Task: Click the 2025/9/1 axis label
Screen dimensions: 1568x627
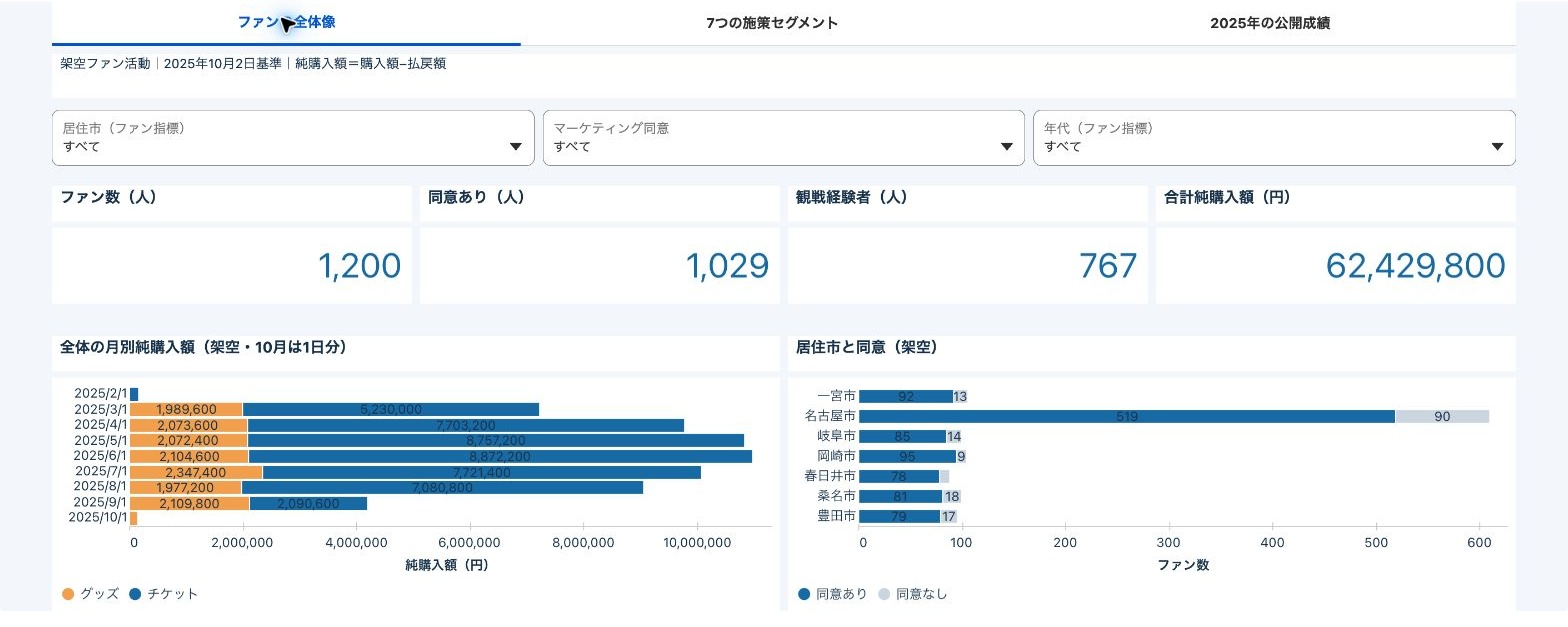Action: point(101,502)
